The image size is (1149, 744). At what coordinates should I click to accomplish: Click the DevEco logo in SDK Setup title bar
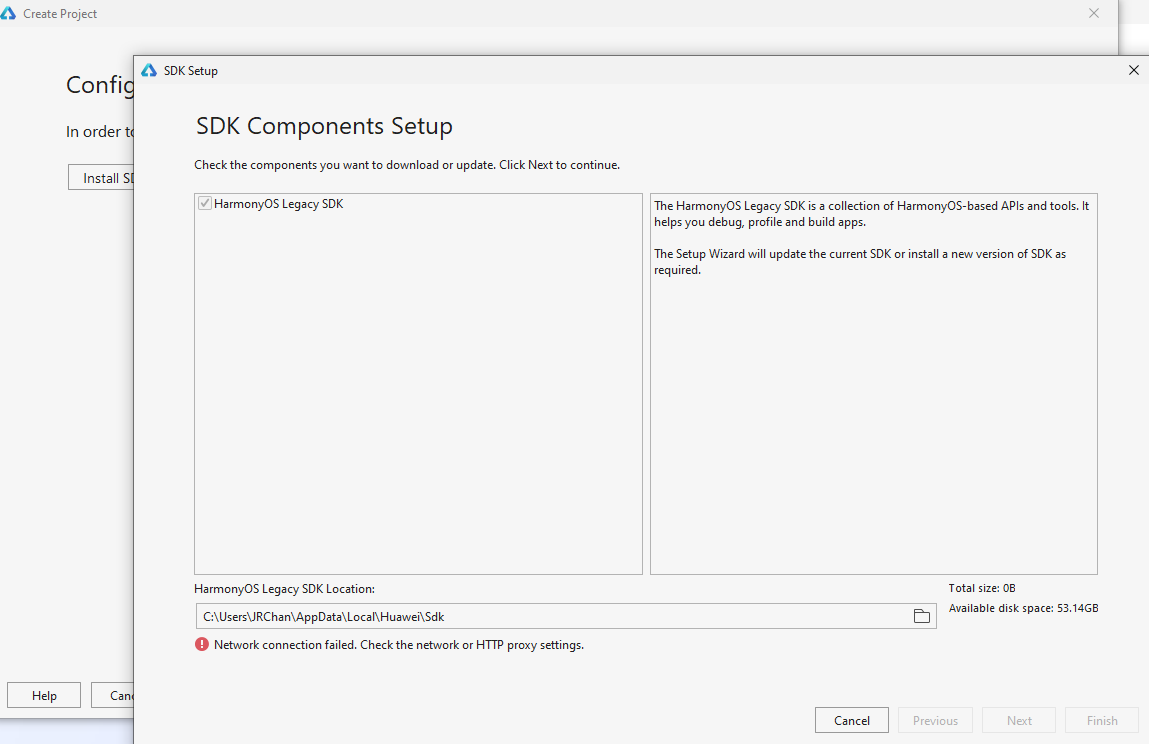click(x=149, y=71)
